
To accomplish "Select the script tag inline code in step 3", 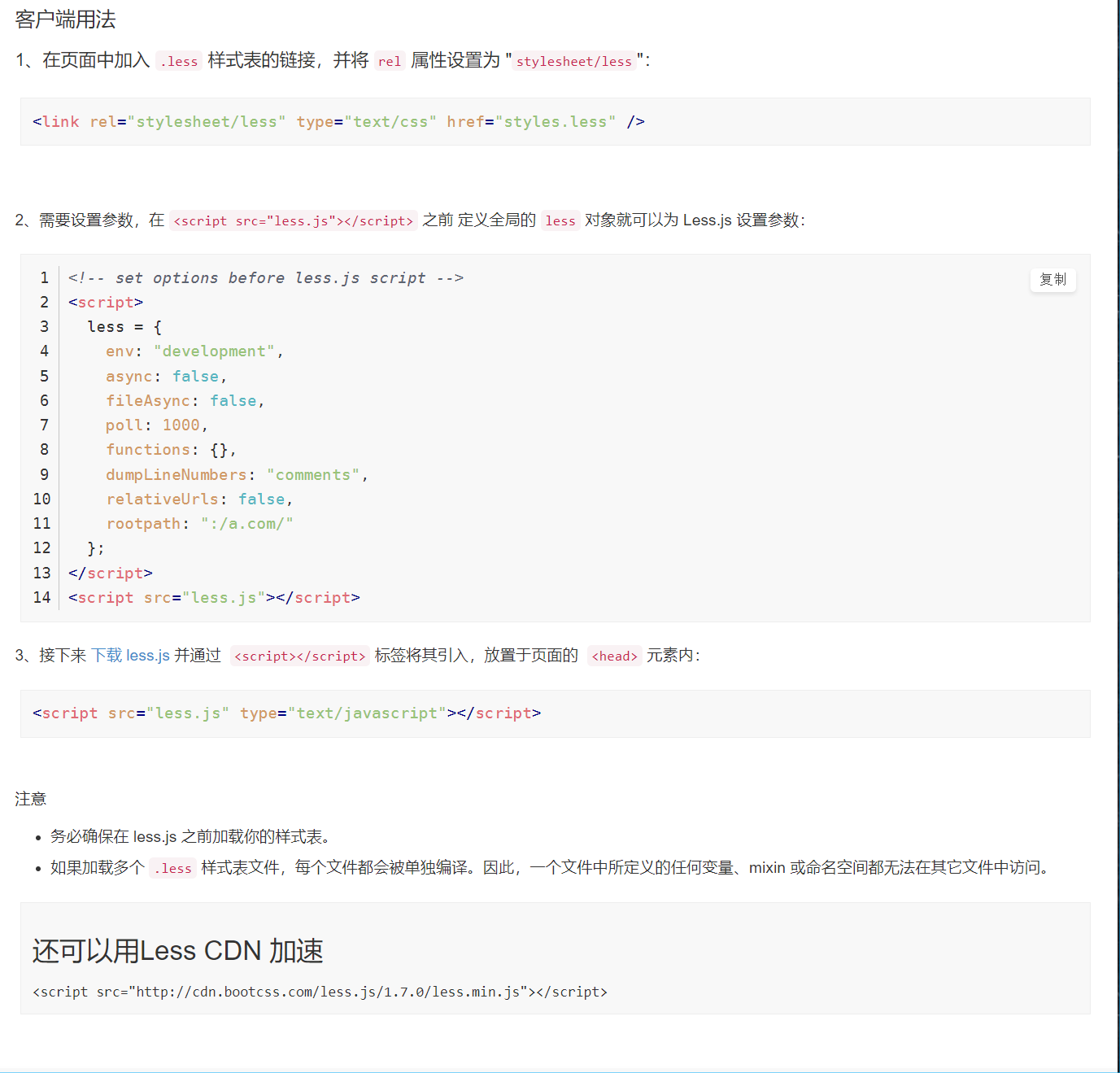I will click(x=299, y=656).
